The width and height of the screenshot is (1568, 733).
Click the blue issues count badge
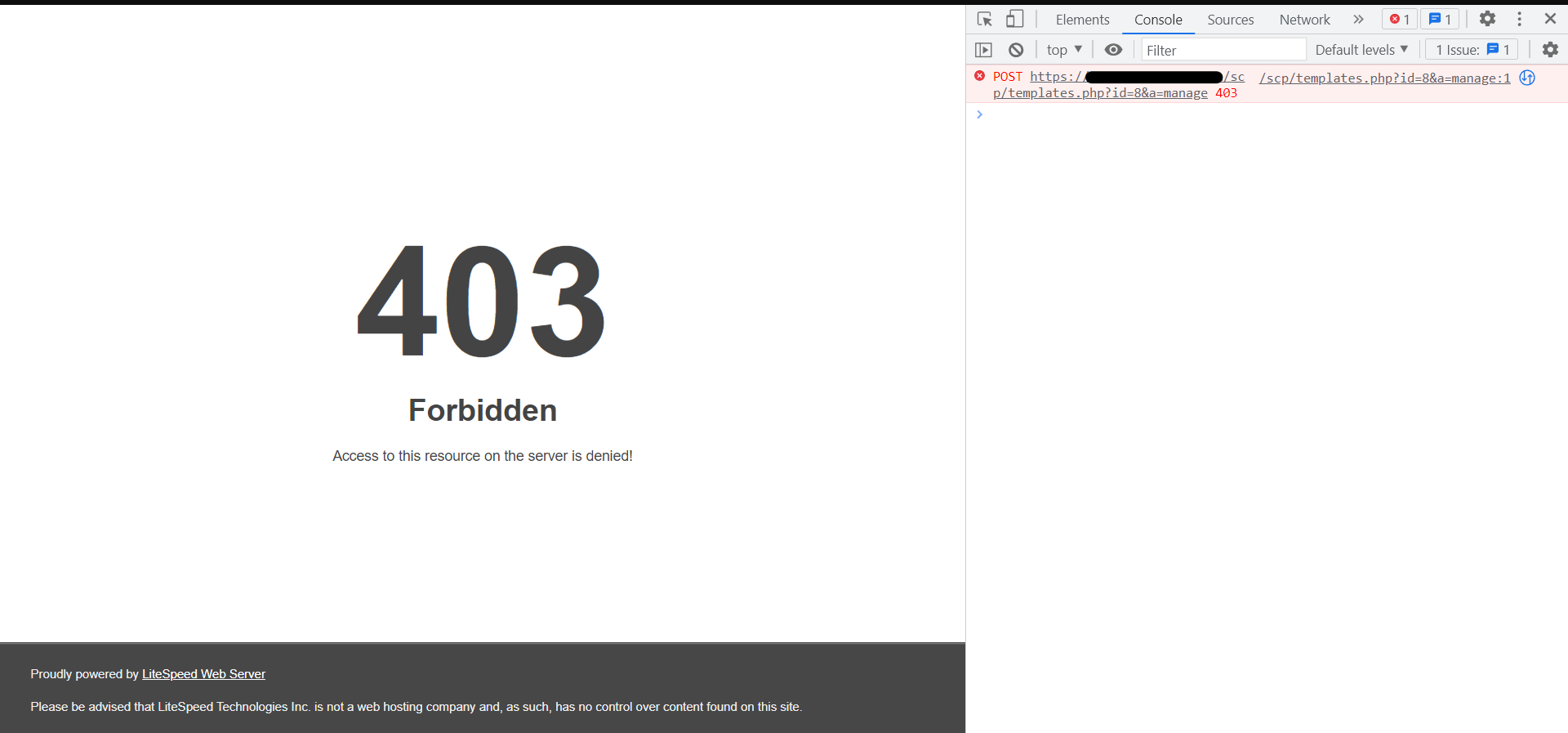point(1440,20)
